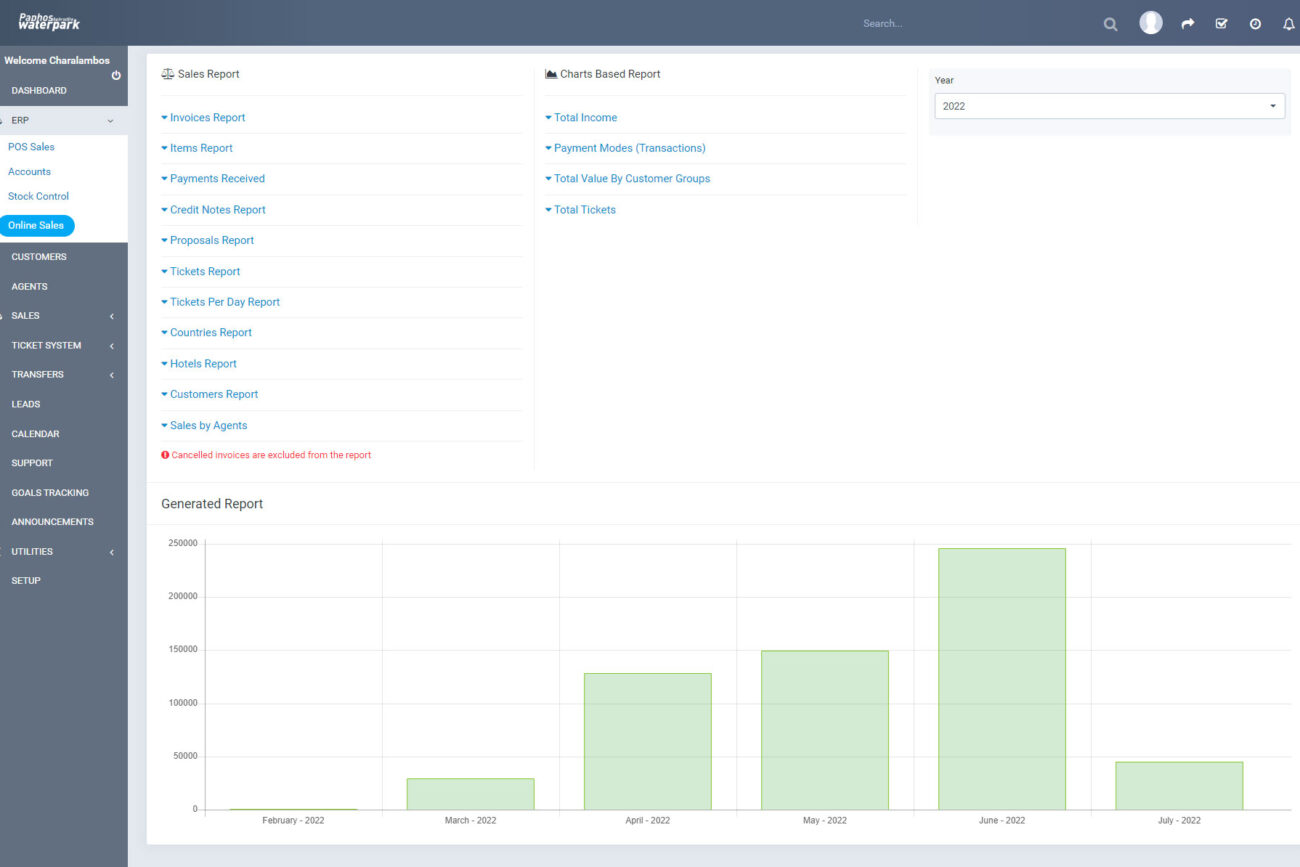Go to the Dashboard menu item

click(x=39, y=91)
